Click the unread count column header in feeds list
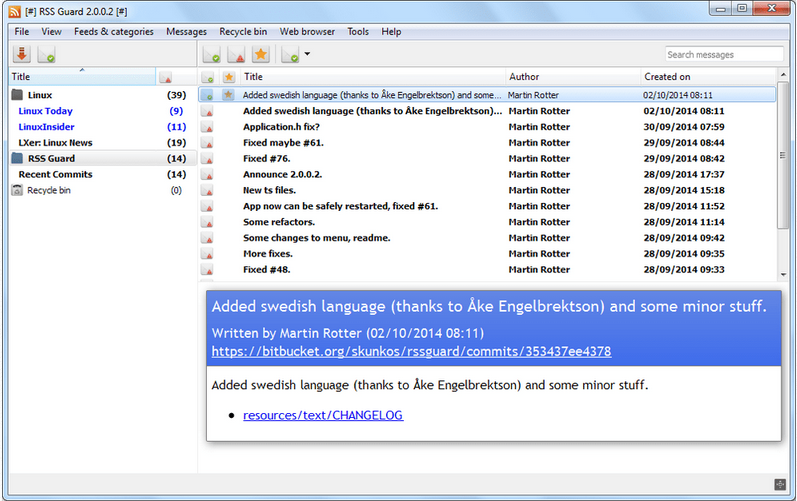This screenshot has height=501, width=797. 166,77
